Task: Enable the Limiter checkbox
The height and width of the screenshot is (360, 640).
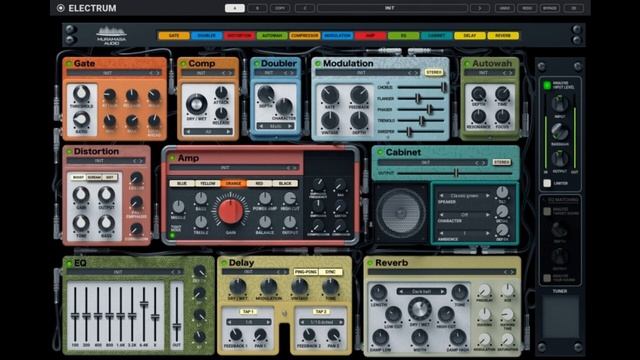Action: (x=547, y=183)
